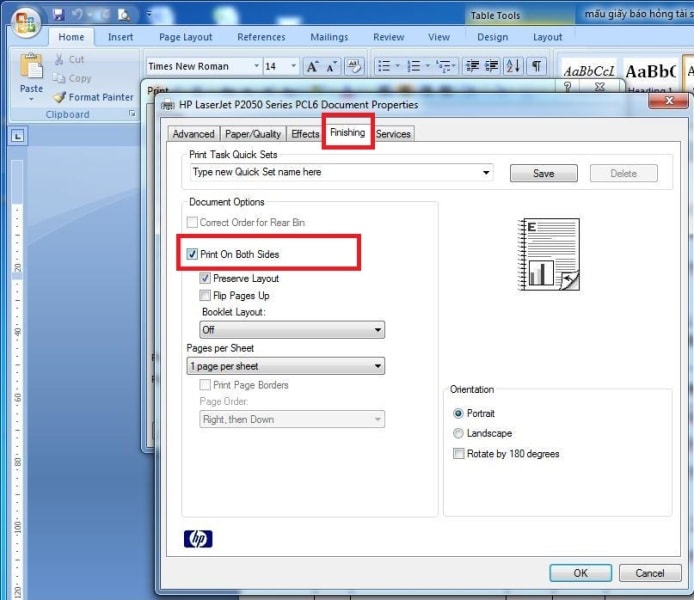The image size is (694, 600).
Task: Open the Page Layout ribbon tab
Action: (185, 37)
